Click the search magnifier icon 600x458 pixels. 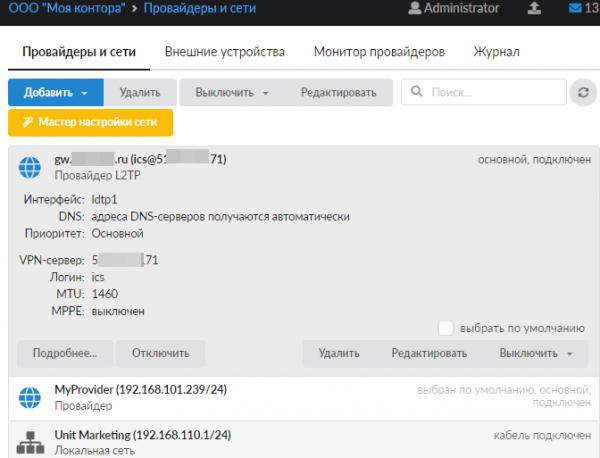[x=417, y=93]
